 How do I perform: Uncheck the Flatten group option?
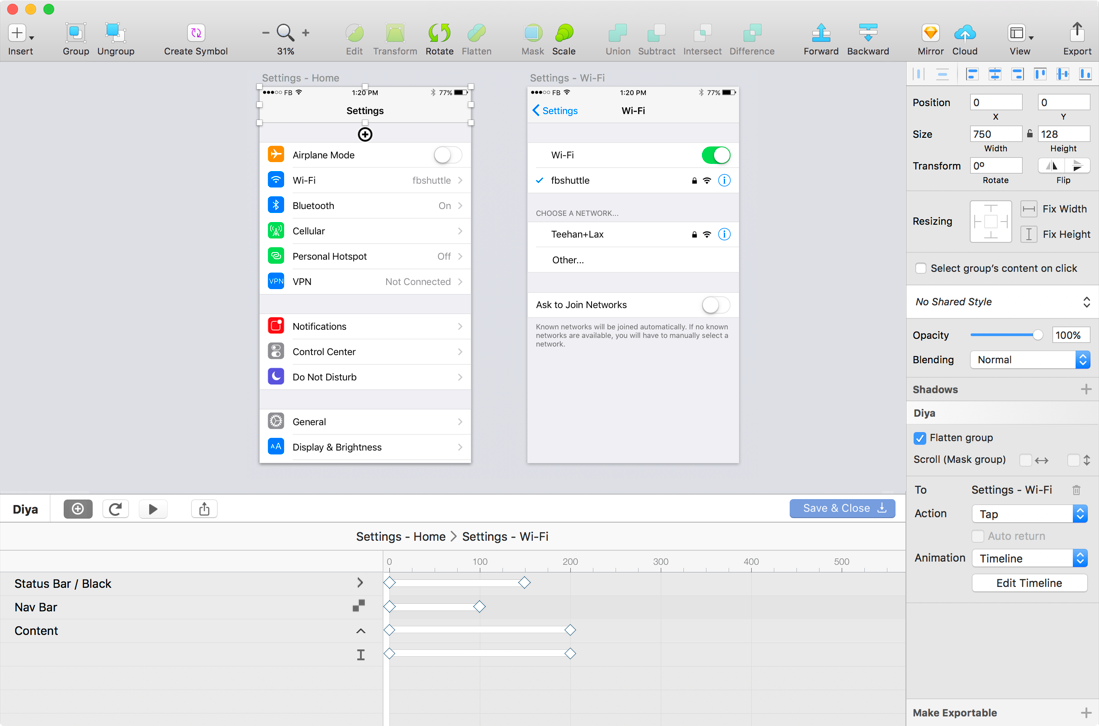click(919, 438)
